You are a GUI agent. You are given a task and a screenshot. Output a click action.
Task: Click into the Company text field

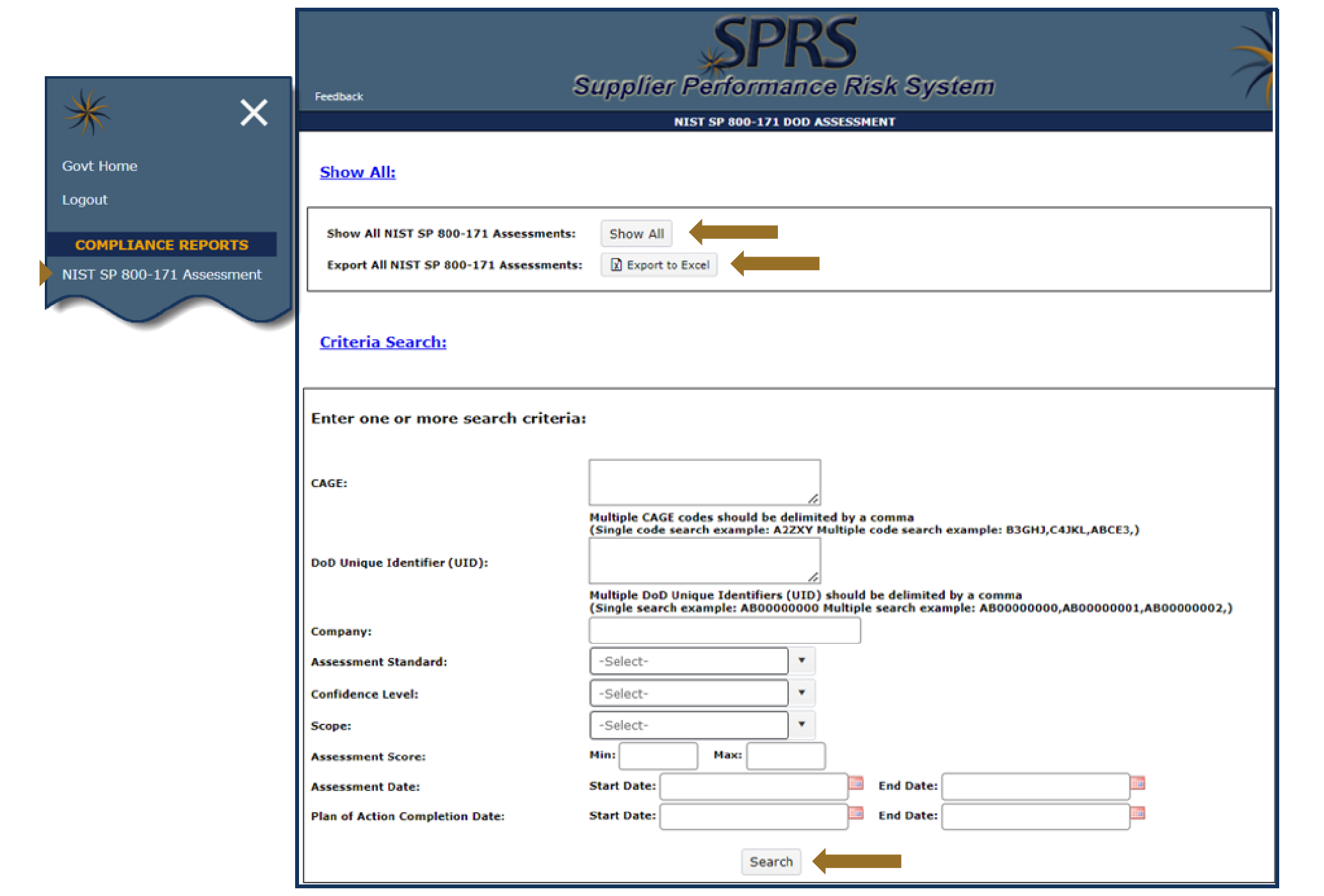click(x=725, y=630)
